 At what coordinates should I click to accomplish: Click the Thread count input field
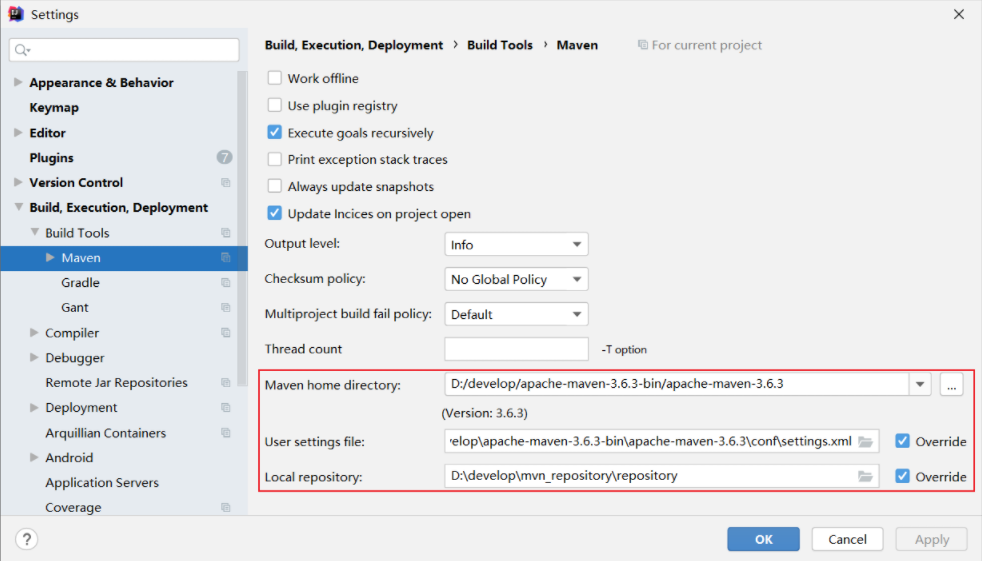[x=516, y=349]
